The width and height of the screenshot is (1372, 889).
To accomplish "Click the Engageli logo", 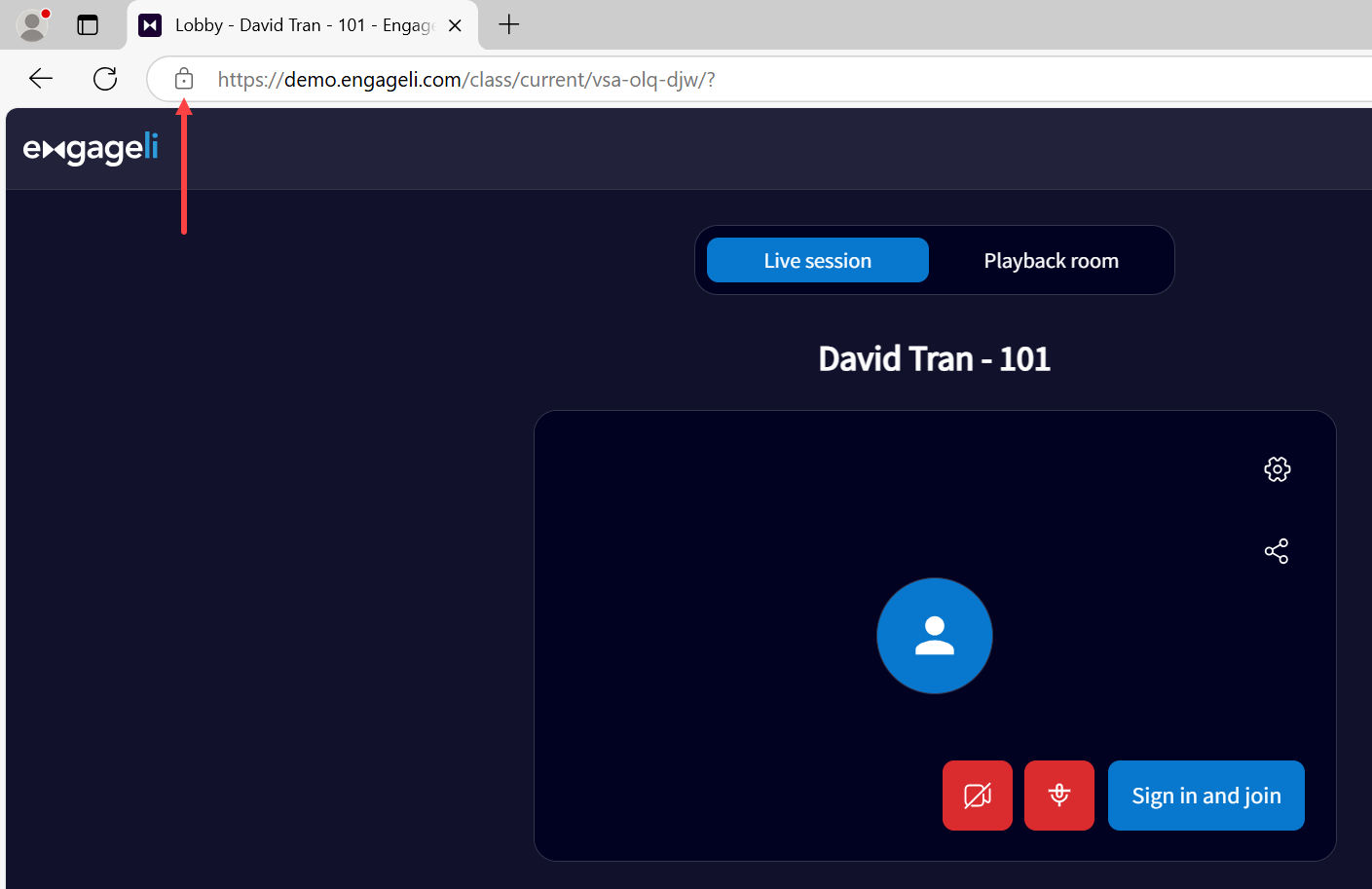I will click(x=91, y=148).
